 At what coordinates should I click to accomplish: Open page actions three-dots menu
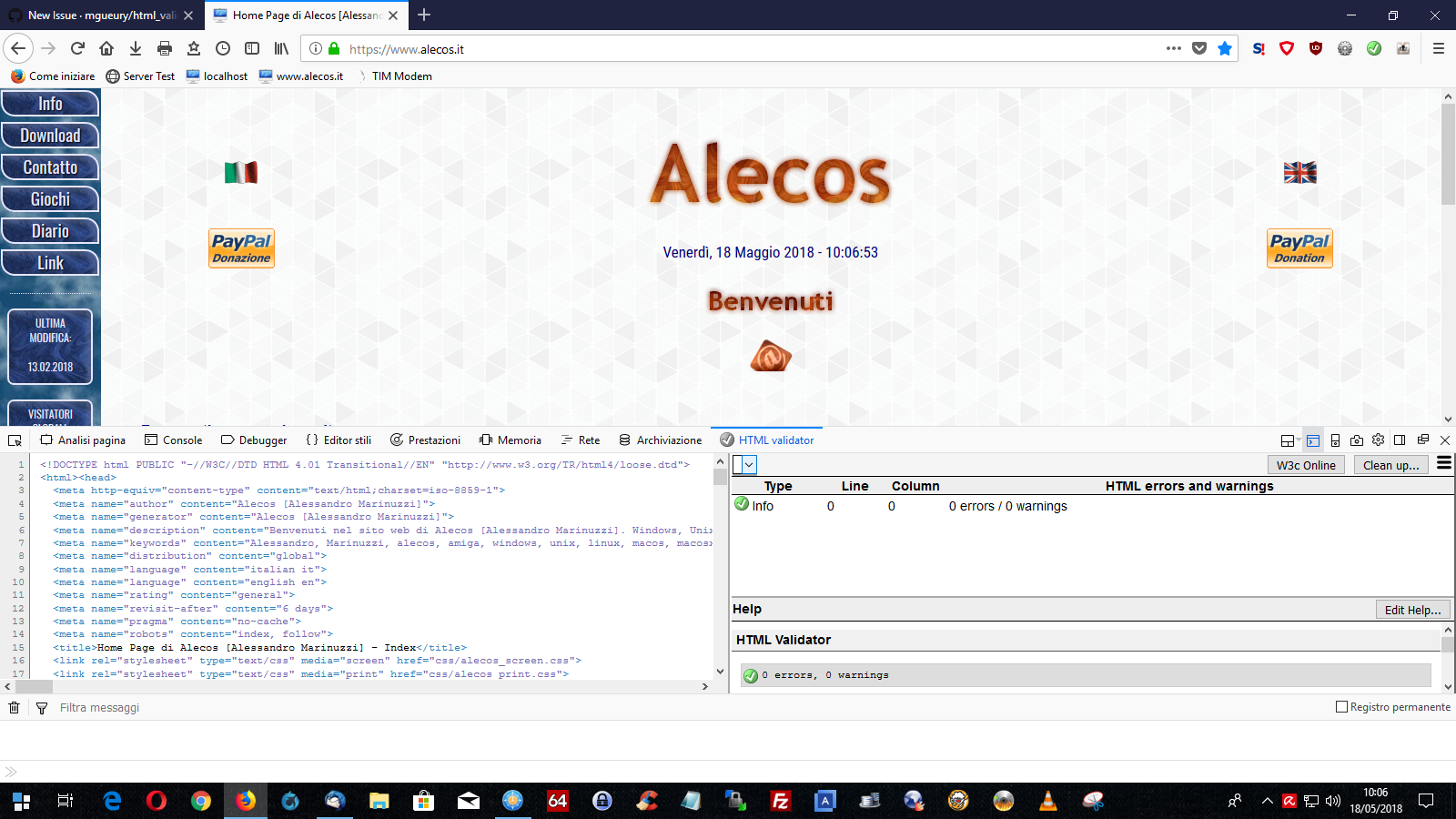(1174, 48)
